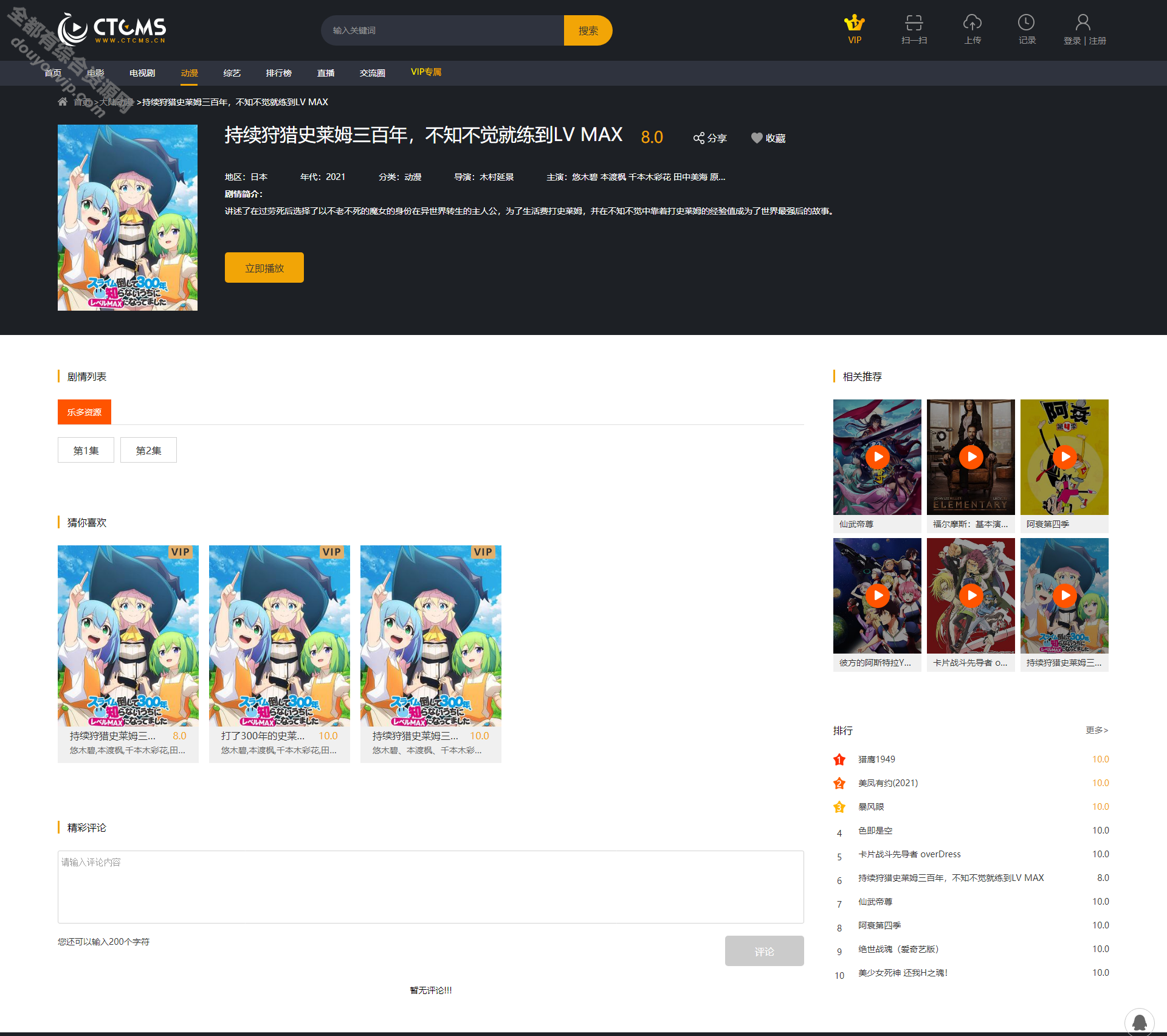Image resolution: width=1167 pixels, height=1036 pixels.
Task: Open the history record clock icon
Action: [x=1027, y=23]
